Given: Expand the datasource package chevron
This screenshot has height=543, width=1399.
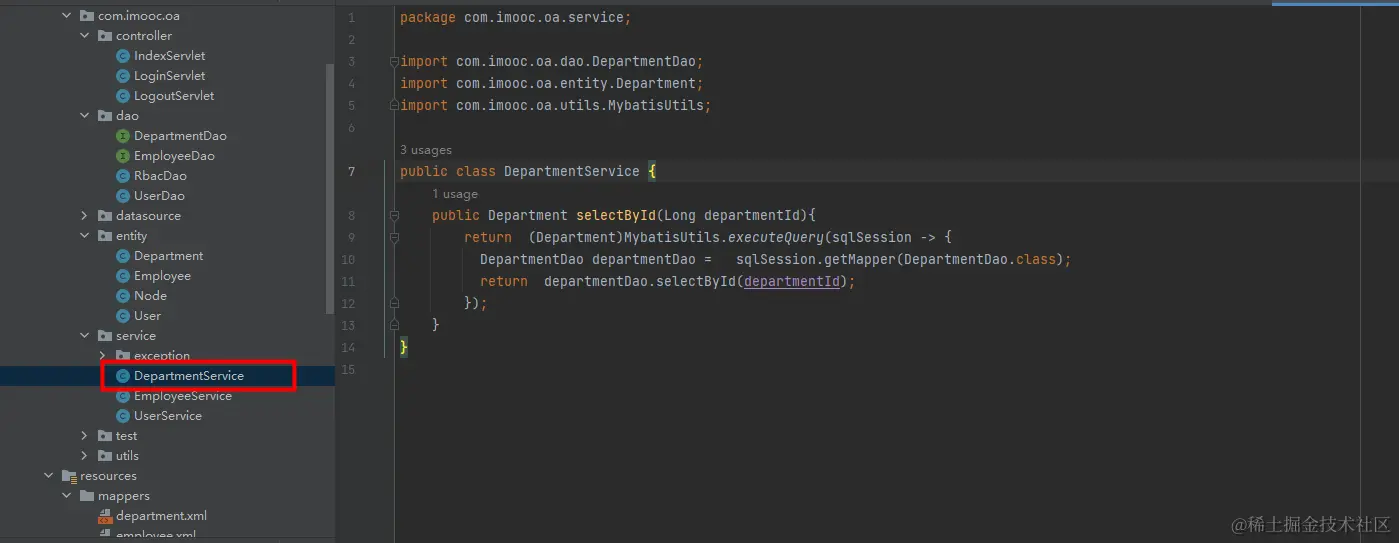Looking at the screenshot, I should click(x=85, y=216).
